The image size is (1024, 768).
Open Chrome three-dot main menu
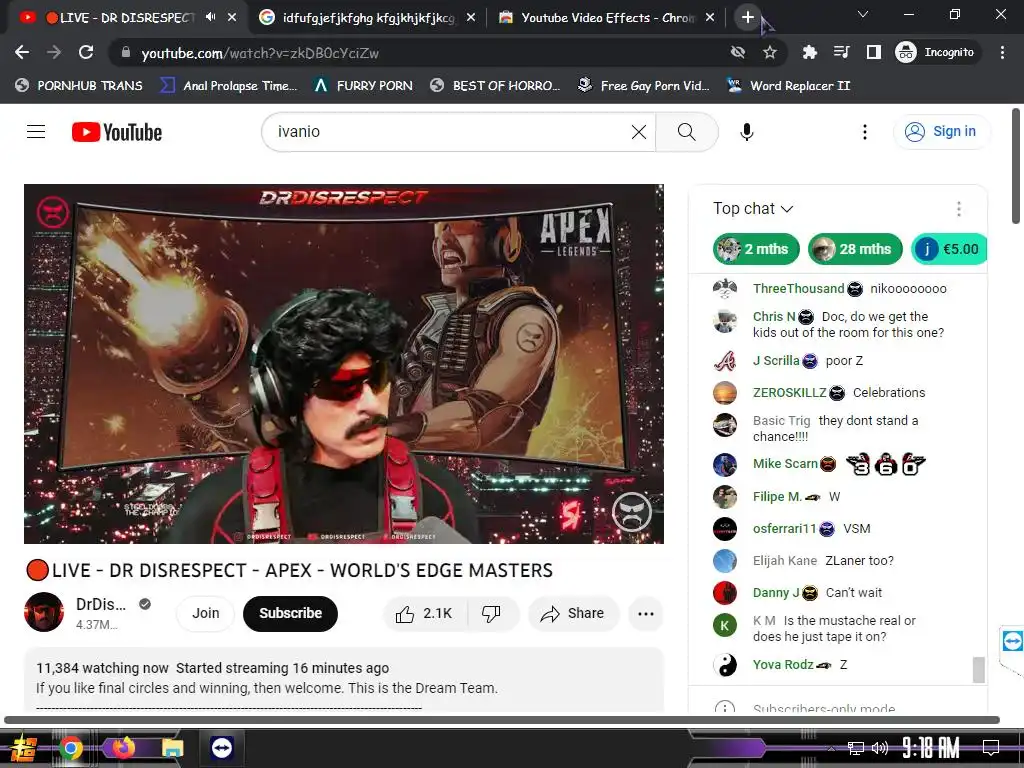click(x=1002, y=52)
